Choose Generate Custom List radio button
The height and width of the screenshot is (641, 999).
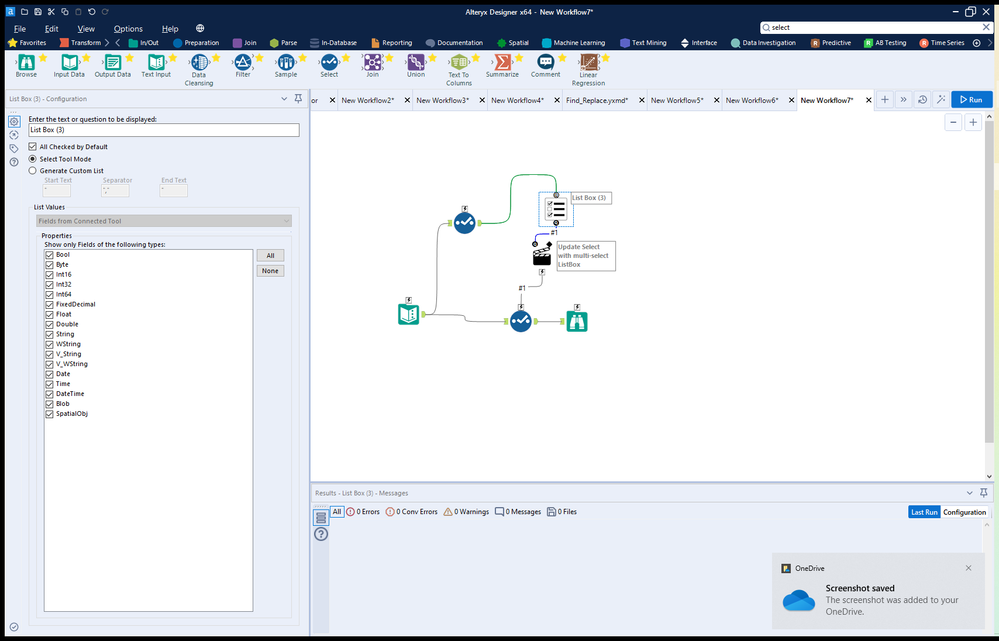pyautogui.click(x=32, y=171)
